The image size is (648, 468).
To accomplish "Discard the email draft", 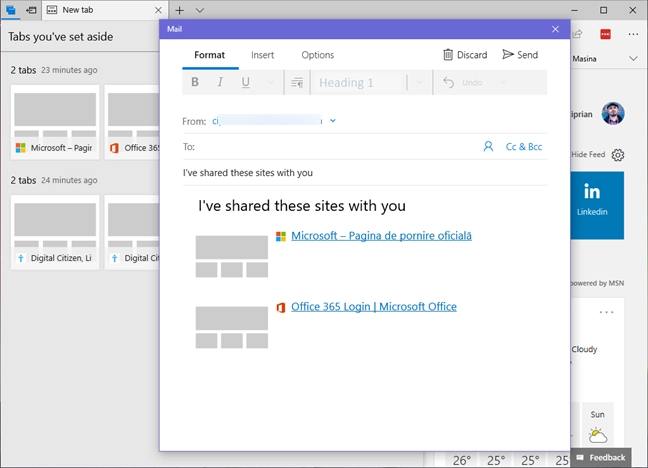I will pos(465,55).
